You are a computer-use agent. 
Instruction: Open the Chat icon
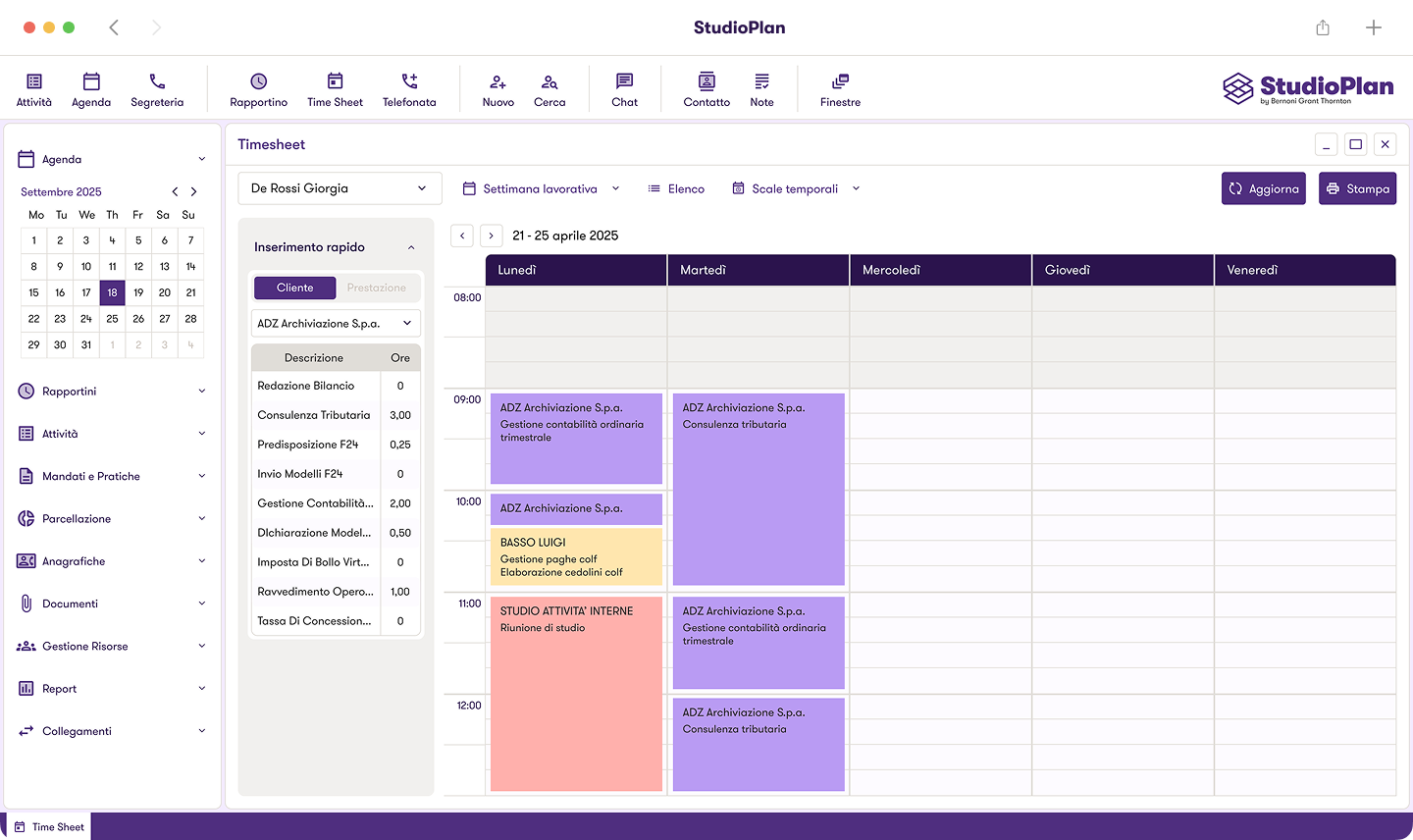625,90
